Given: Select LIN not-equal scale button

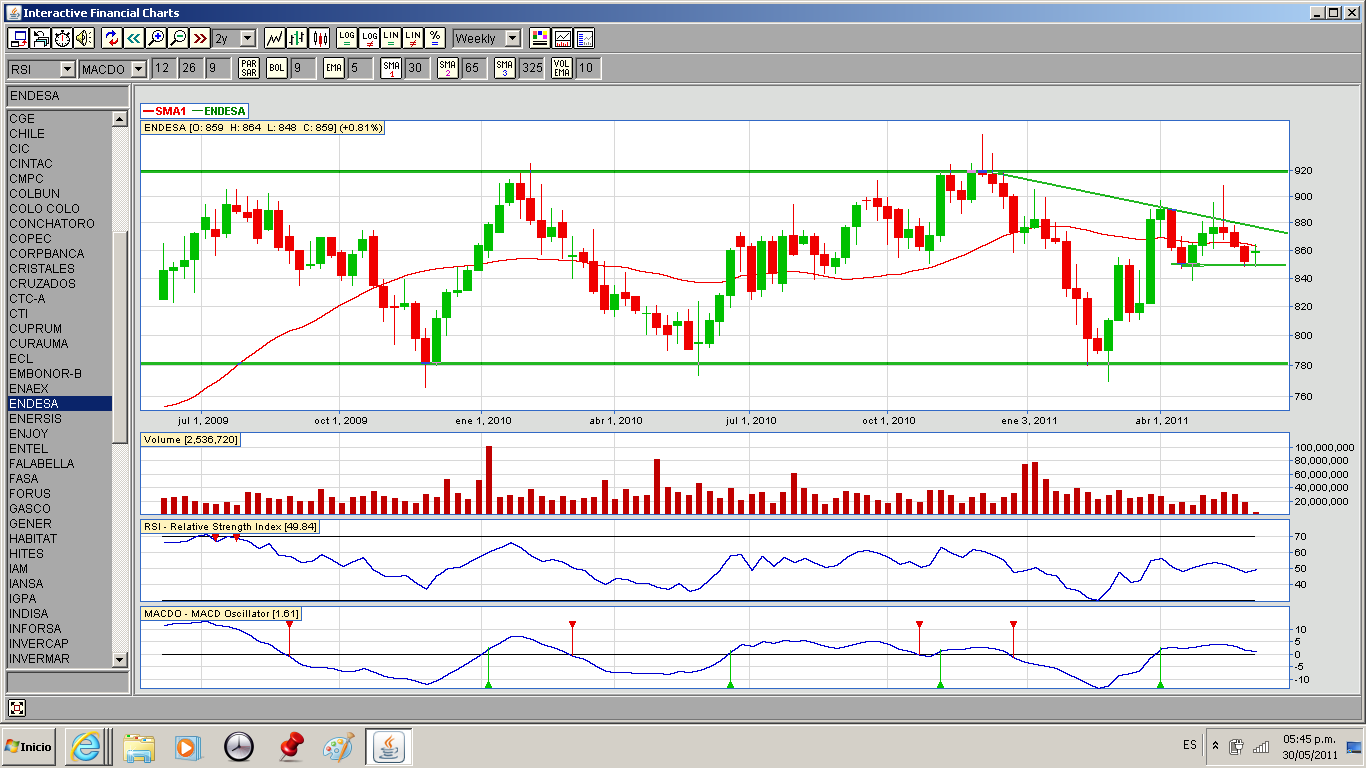Looking at the screenshot, I should click(x=413, y=38).
